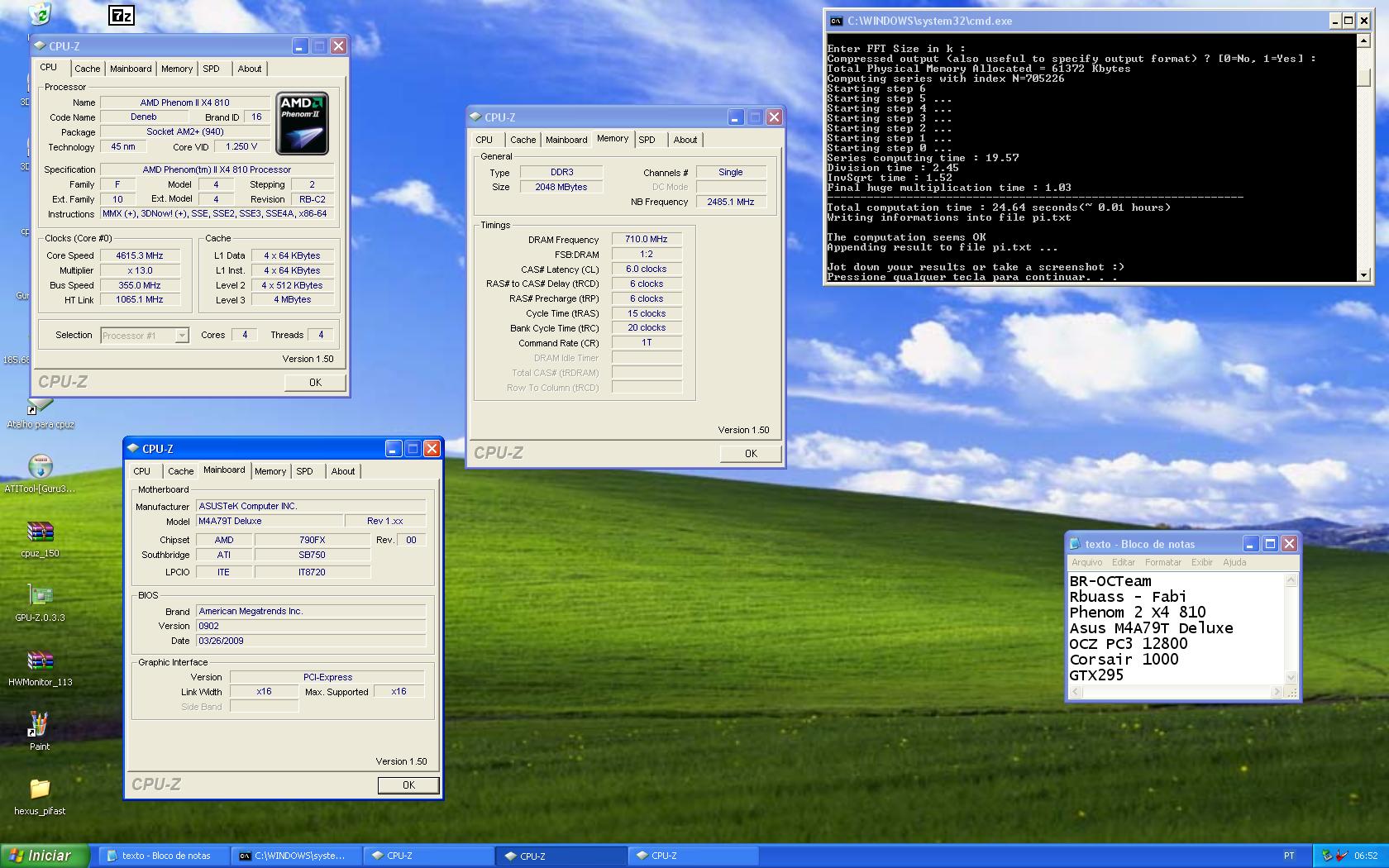Click cmd.exe scrollbar up arrow
Image resolution: width=1389 pixels, height=868 pixels.
click(1364, 41)
